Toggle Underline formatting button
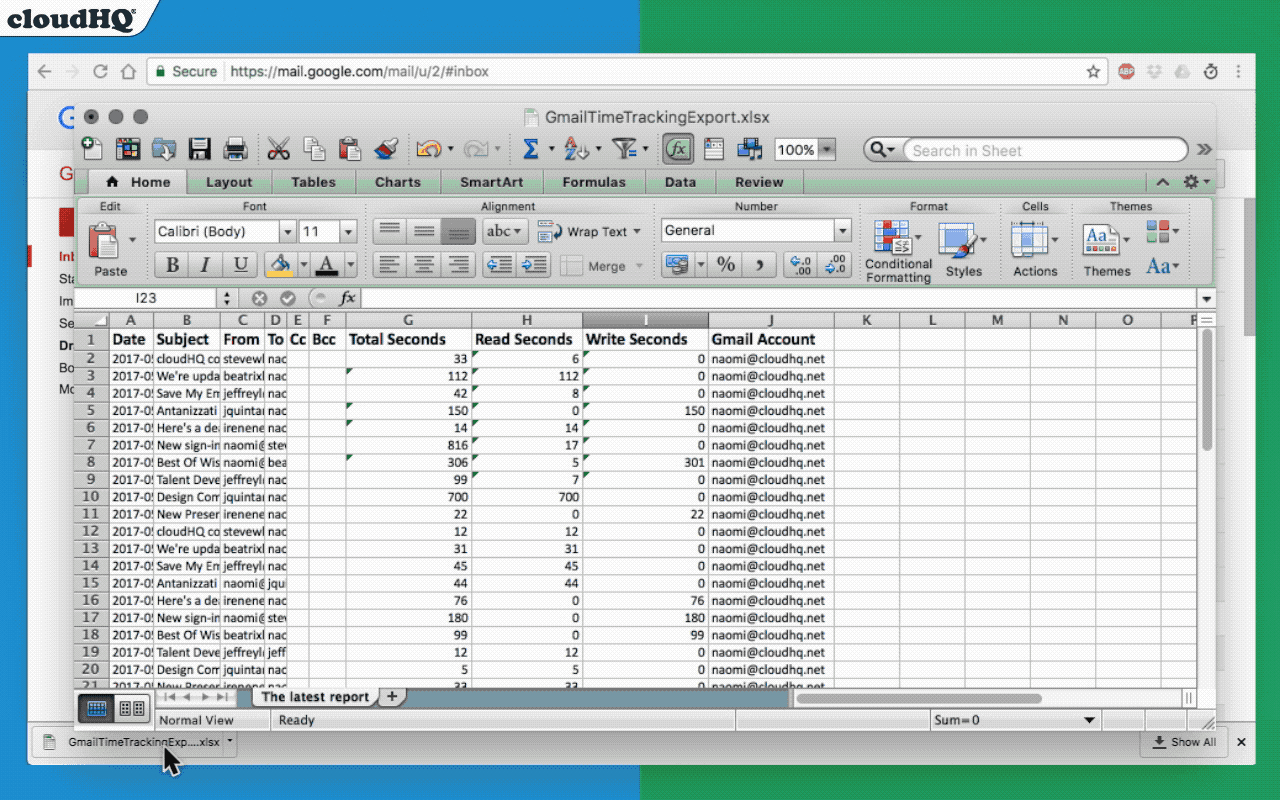 240,265
